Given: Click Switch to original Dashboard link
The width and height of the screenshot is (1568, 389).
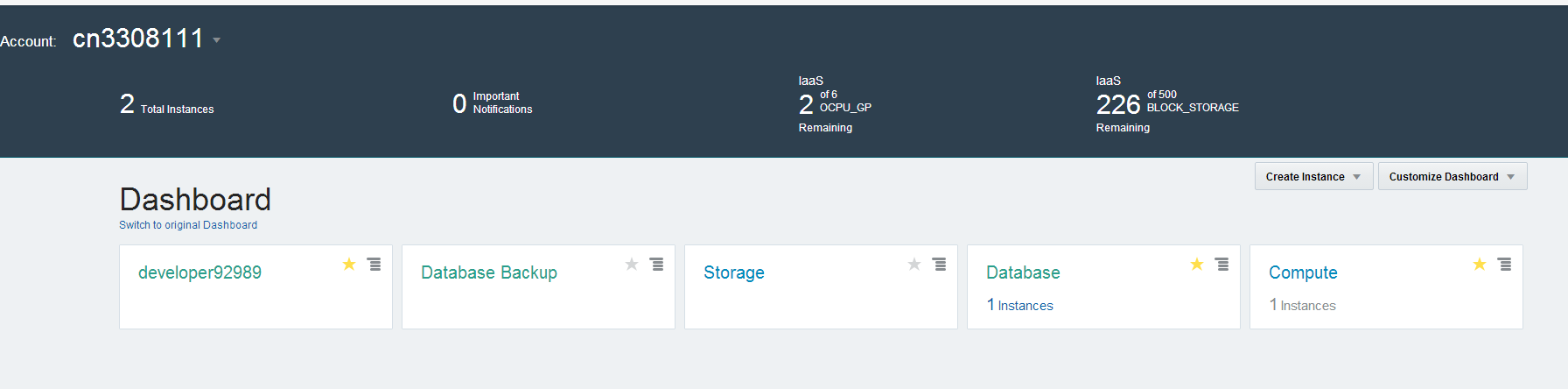Looking at the screenshot, I should (188, 225).
